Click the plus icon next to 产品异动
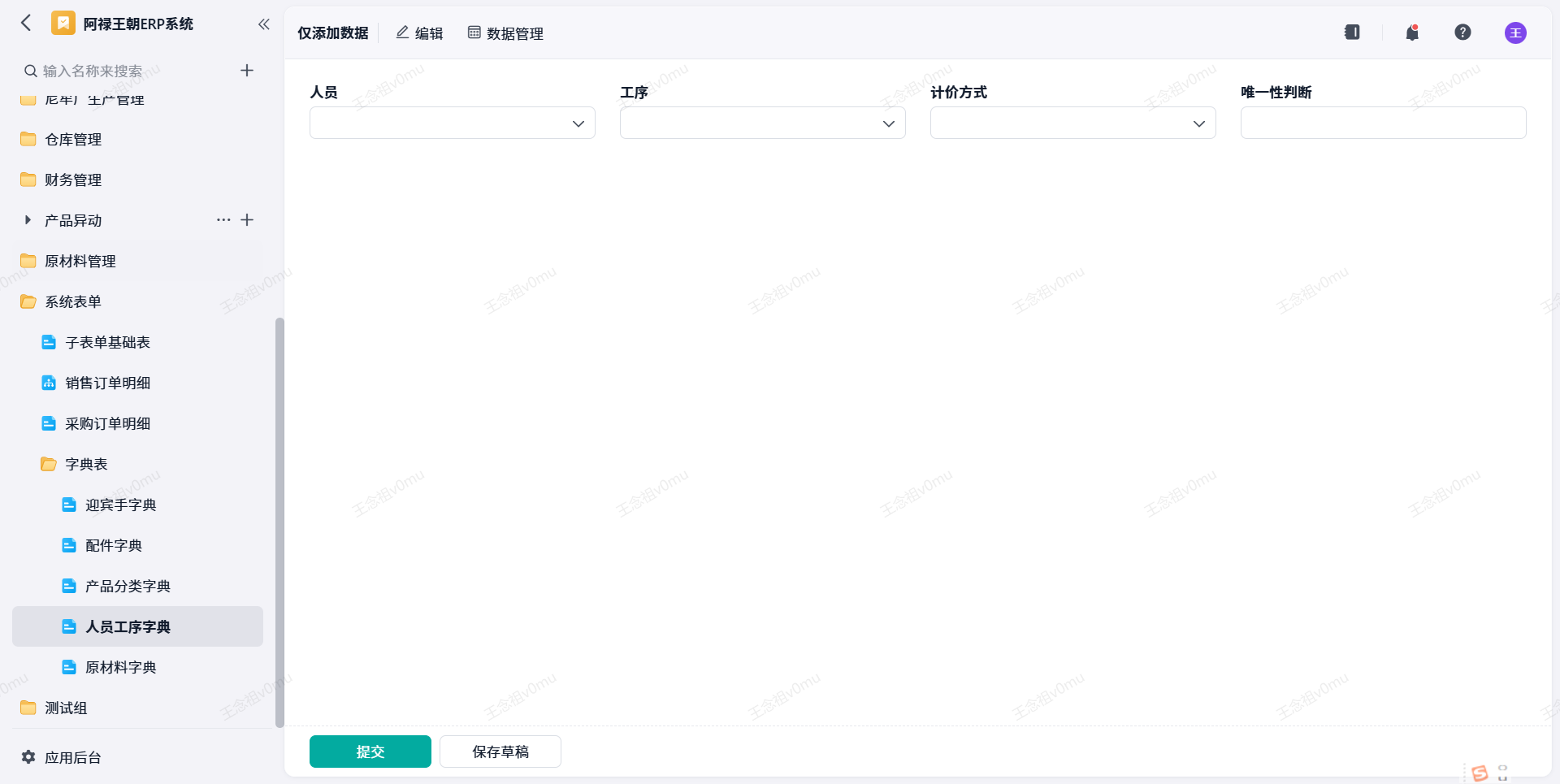Viewport: 1560px width, 784px height. [x=247, y=220]
